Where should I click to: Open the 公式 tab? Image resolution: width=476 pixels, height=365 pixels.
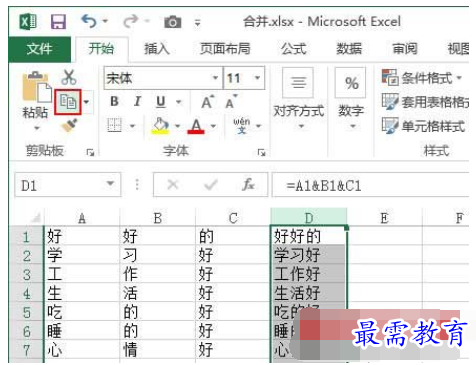[293, 49]
